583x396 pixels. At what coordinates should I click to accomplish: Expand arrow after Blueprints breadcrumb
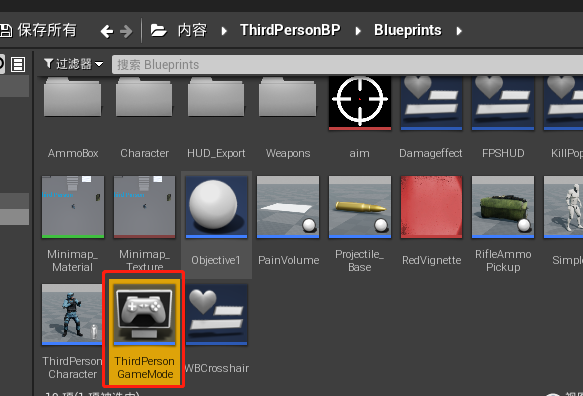[459, 31]
